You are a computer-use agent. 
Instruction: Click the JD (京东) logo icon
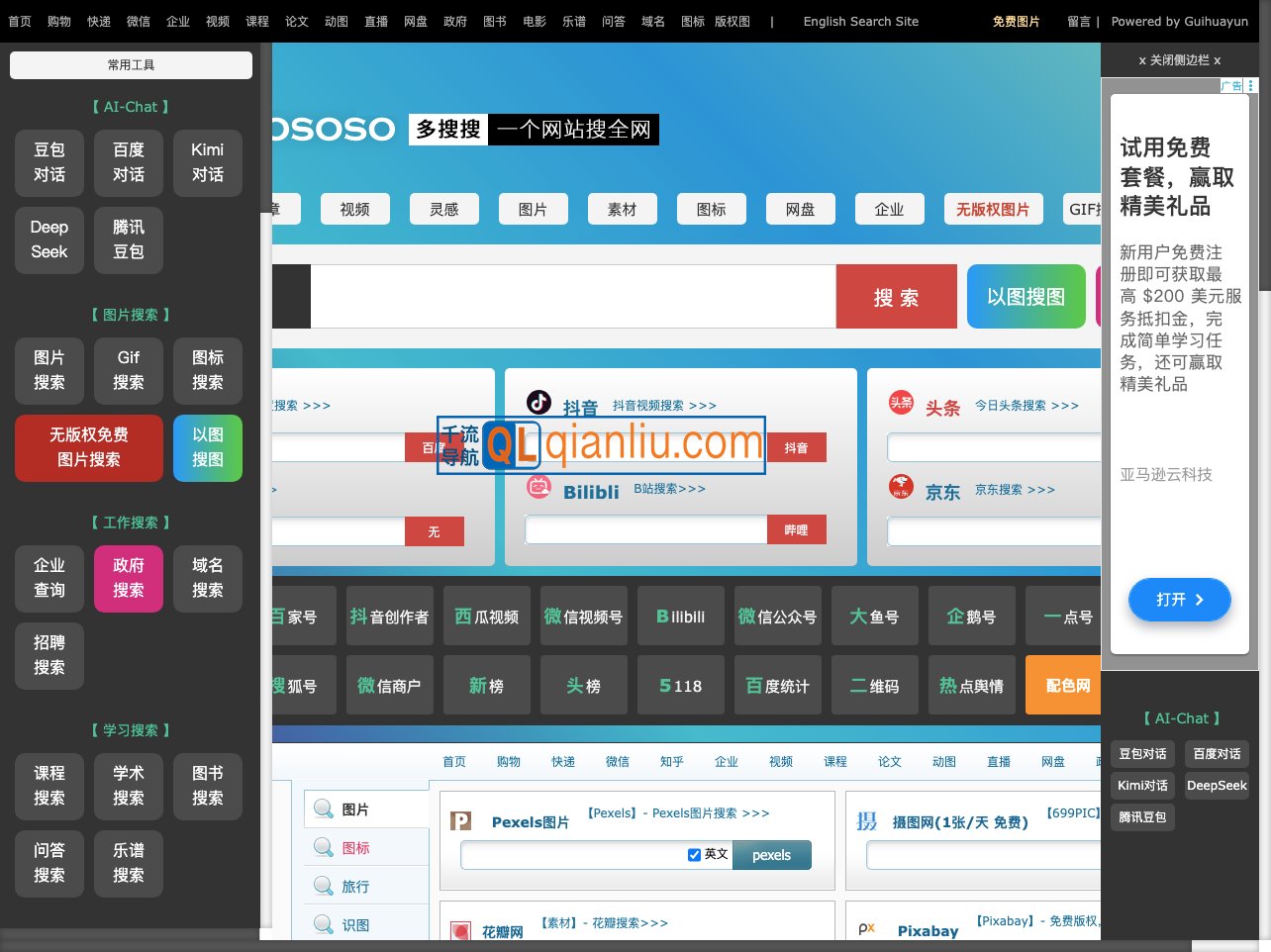(x=901, y=487)
